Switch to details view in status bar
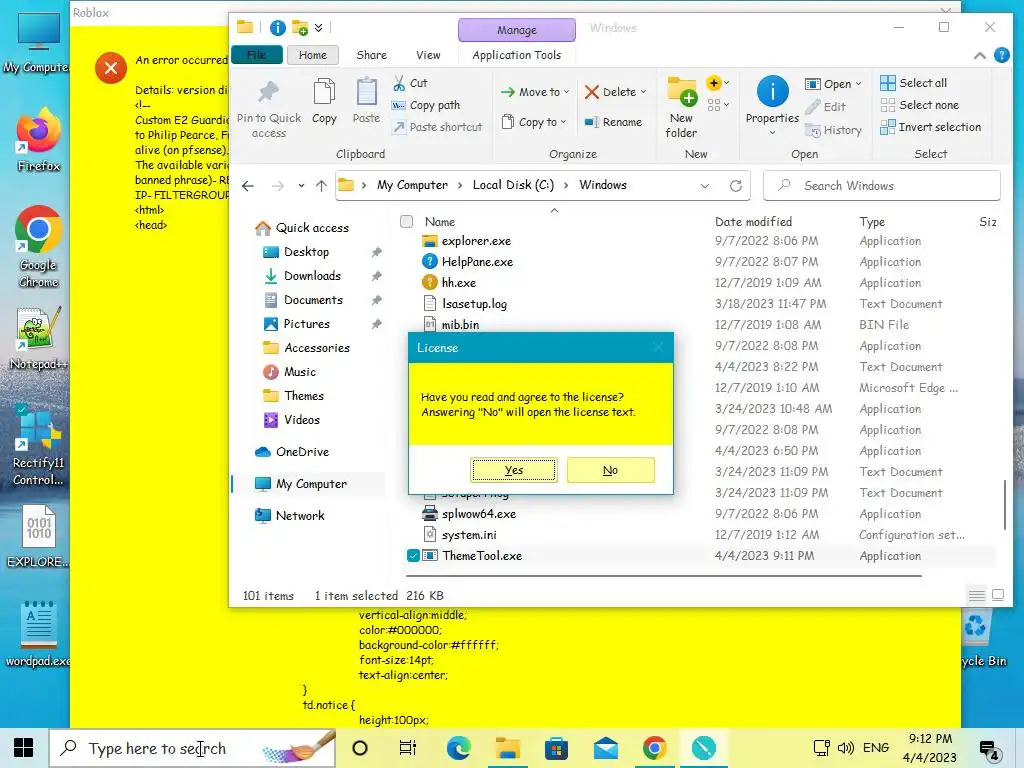 (x=977, y=595)
